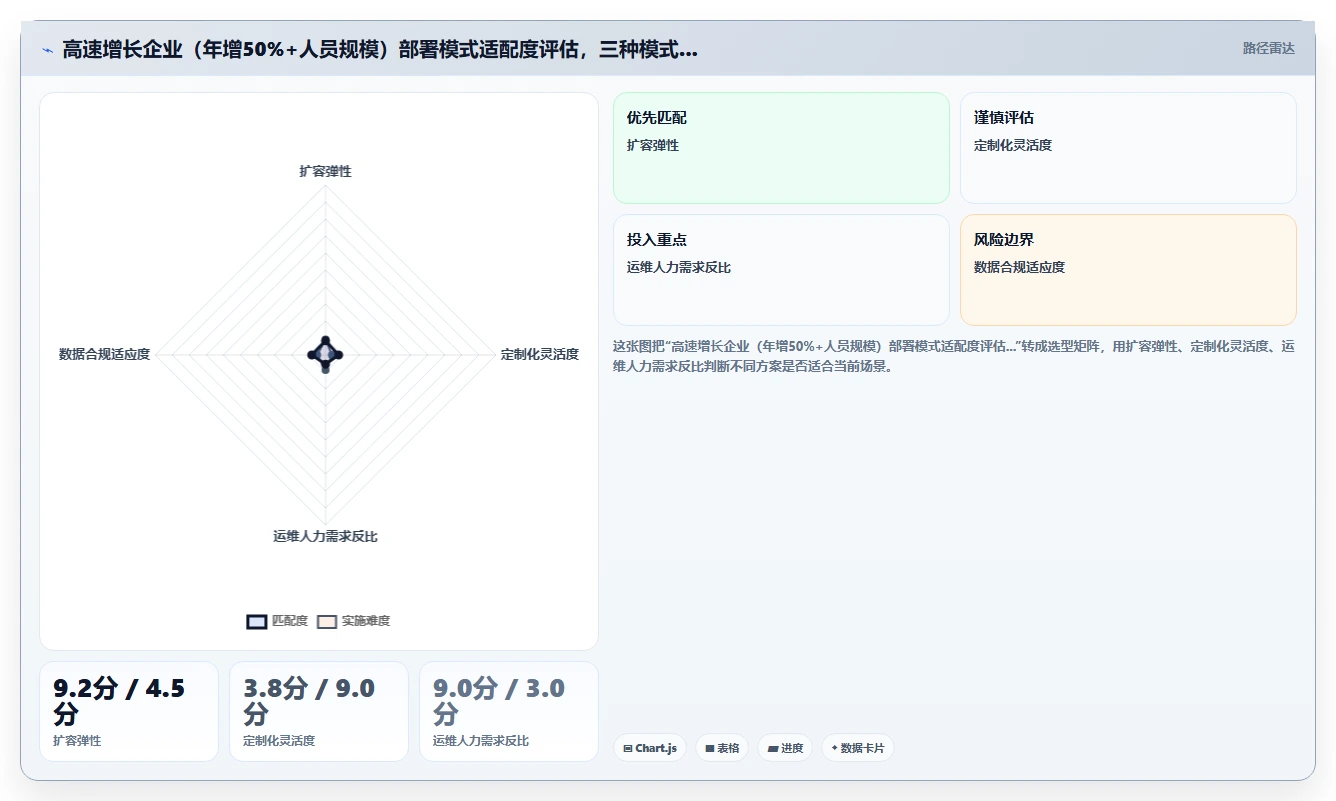
Task: Click the radar chart data polygon center
Action: click(325, 354)
